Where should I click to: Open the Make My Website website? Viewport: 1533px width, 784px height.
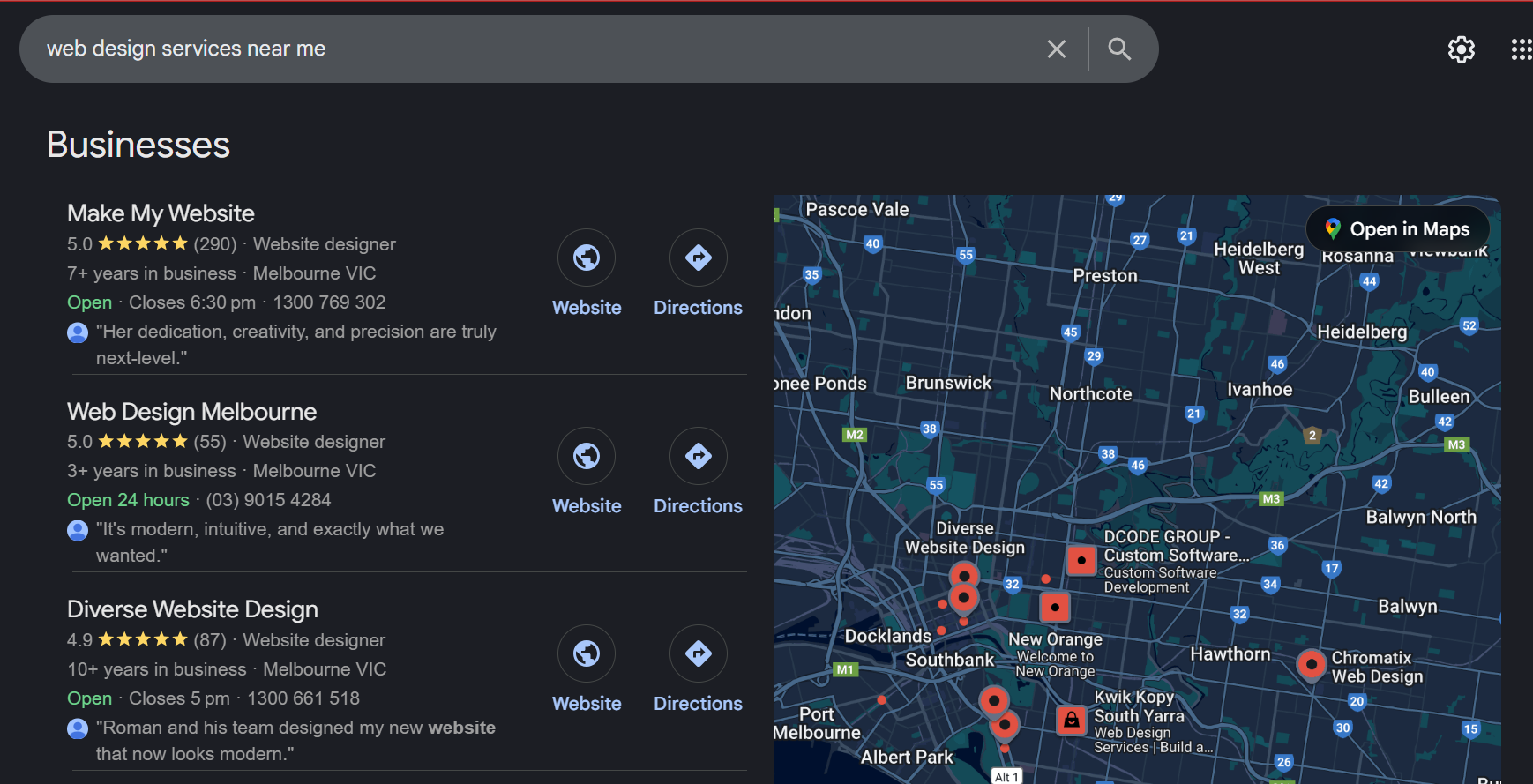tap(587, 258)
